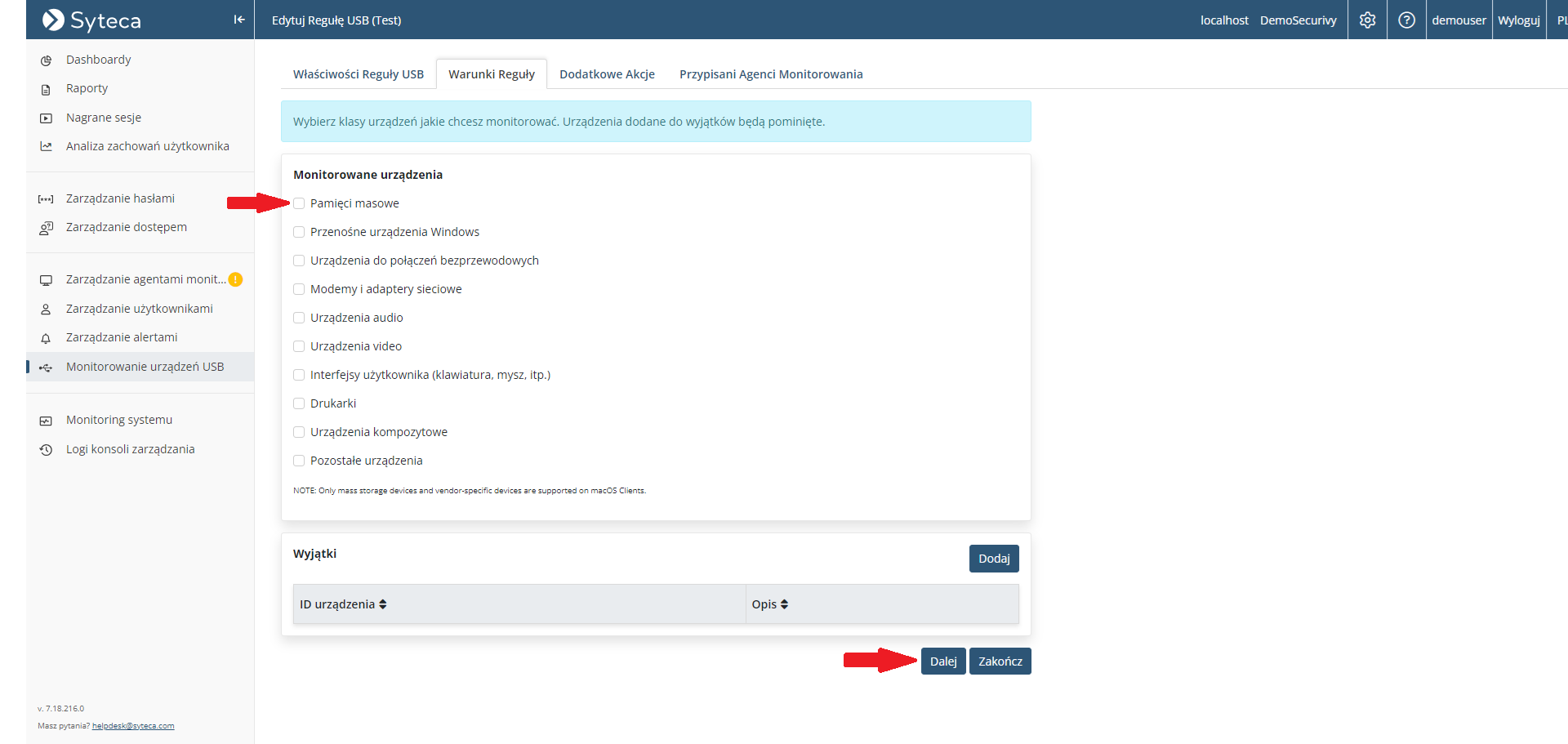The image size is (1568, 744).
Task: Enable the Pamięci masowe checkbox
Action: point(299,203)
